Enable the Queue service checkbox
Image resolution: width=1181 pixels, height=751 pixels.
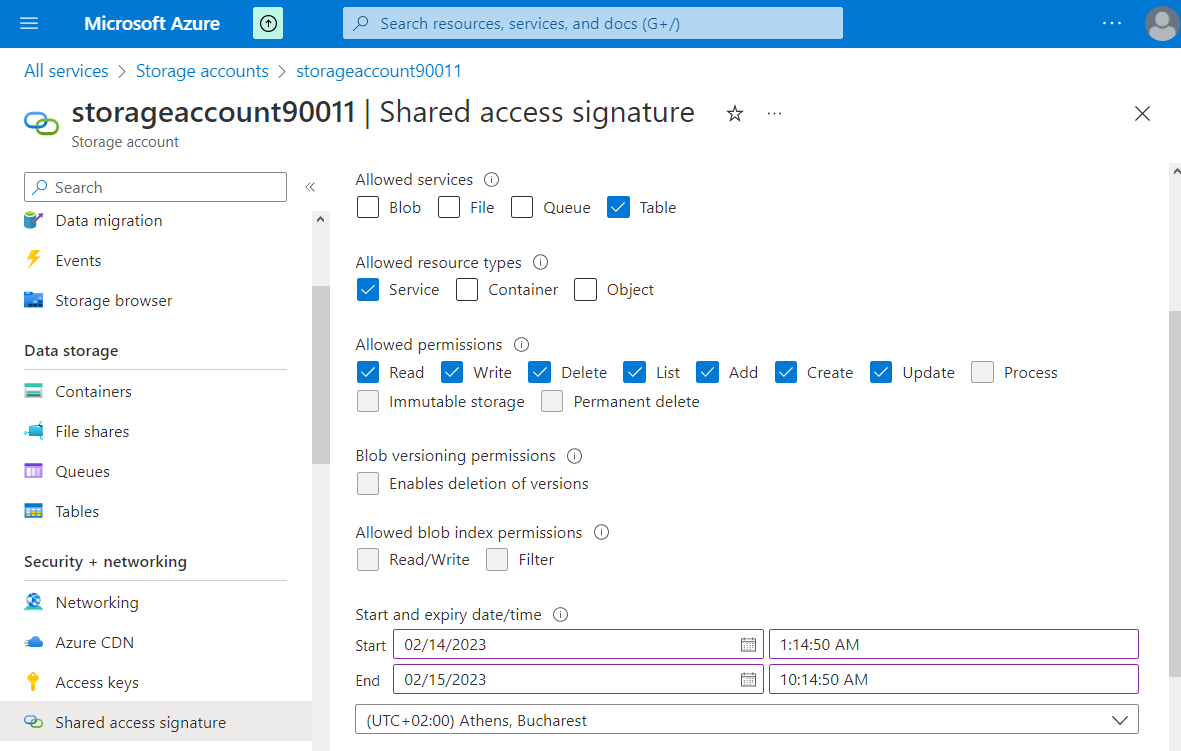coord(522,207)
